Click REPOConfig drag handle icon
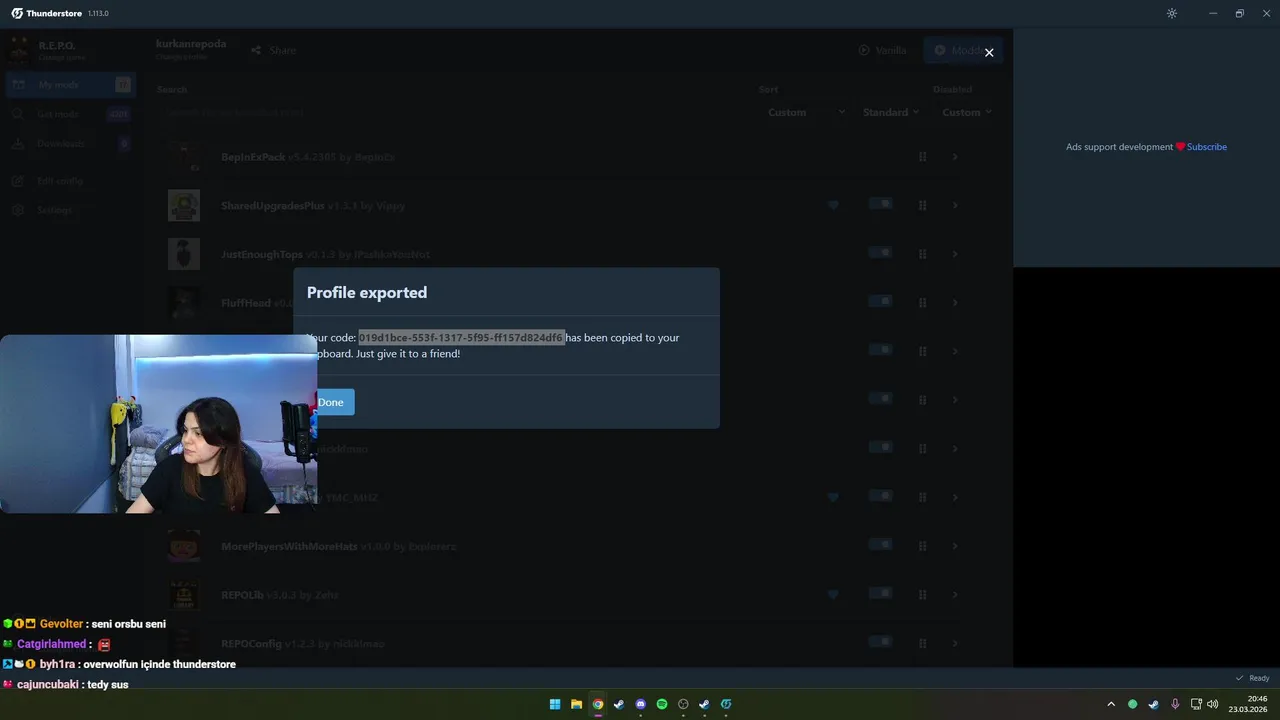Screen dimensions: 1280x720 pyautogui.click(x=923, y=643)
